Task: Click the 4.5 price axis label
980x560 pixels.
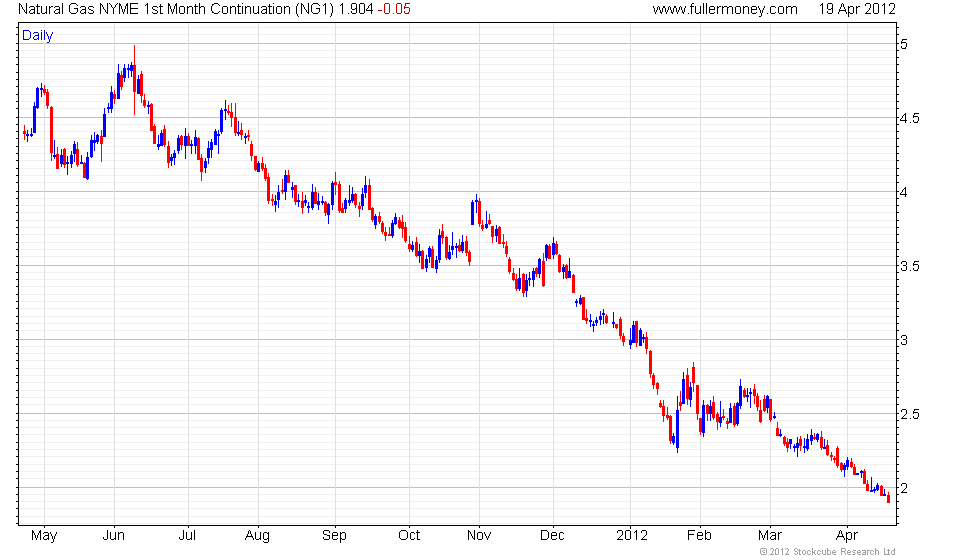Action: tap(909, 118)
